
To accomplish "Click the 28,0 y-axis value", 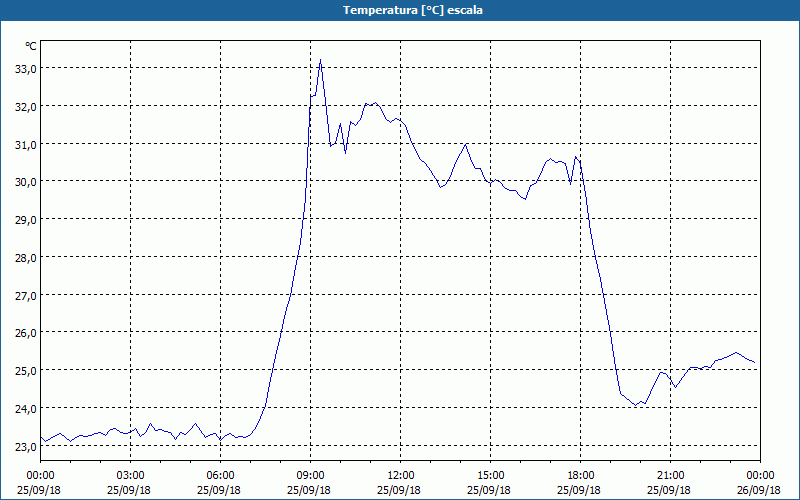I will (26, 258).
